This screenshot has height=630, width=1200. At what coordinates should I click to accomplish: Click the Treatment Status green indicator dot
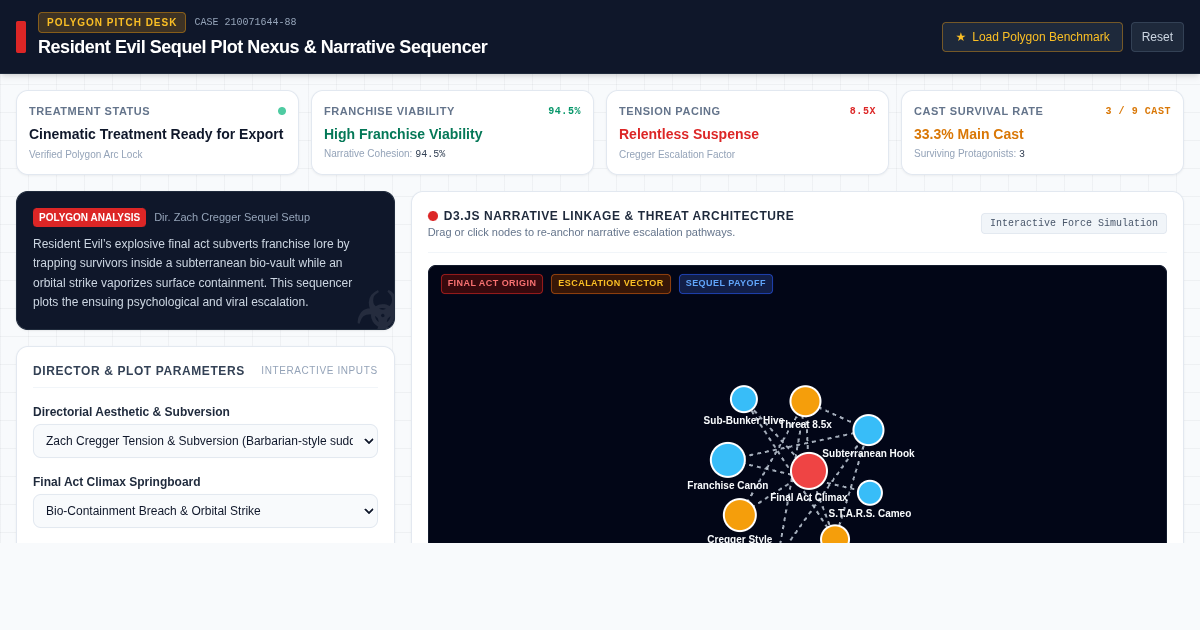tap(282, 111)
